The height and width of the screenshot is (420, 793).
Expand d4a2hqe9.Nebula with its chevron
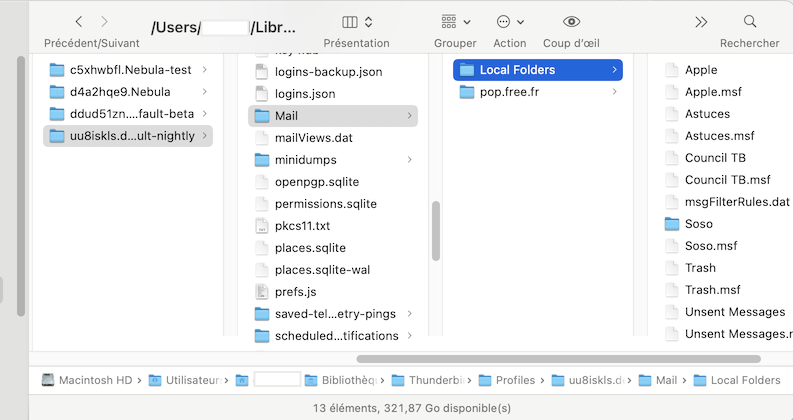click(205, 92)
